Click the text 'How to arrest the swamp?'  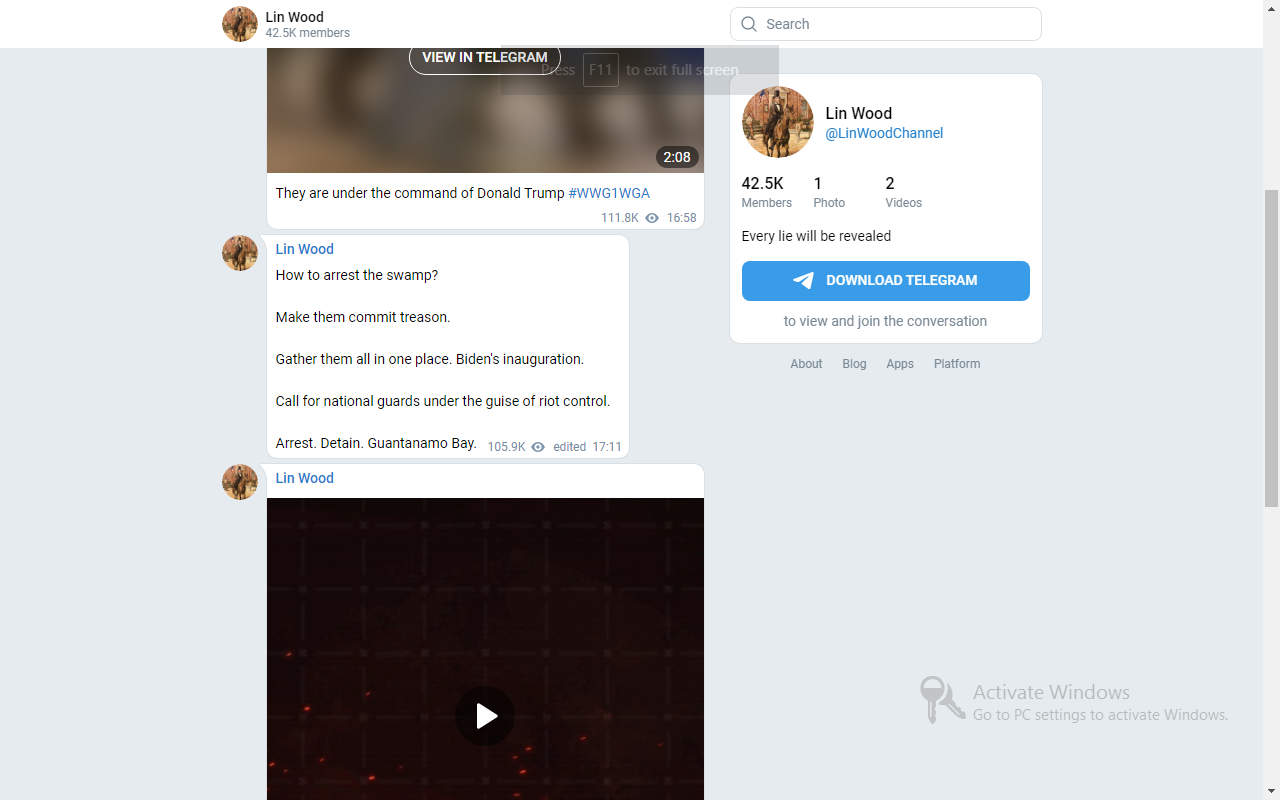[x=357, y=275]
